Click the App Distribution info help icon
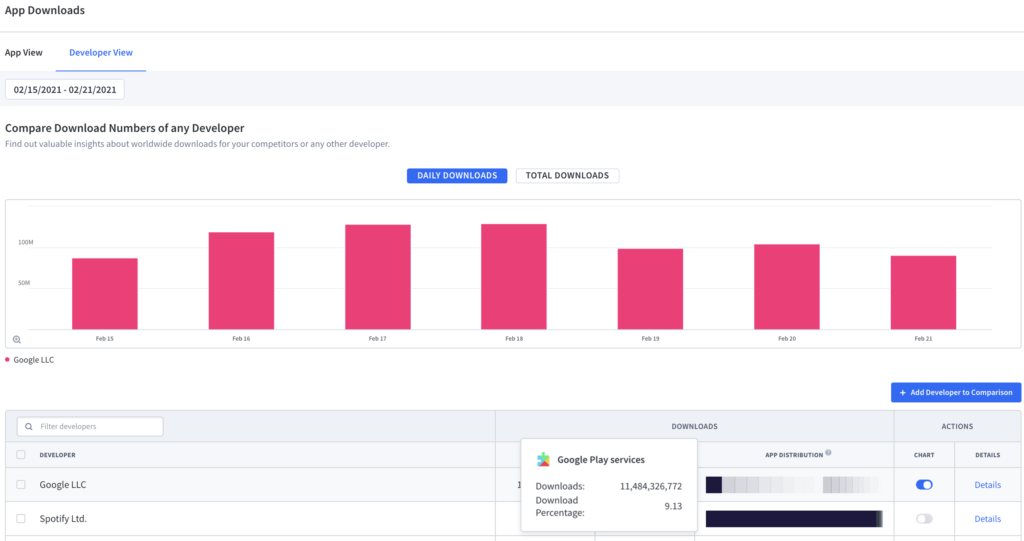This screenshot has height=541, width=1024. 828,452
